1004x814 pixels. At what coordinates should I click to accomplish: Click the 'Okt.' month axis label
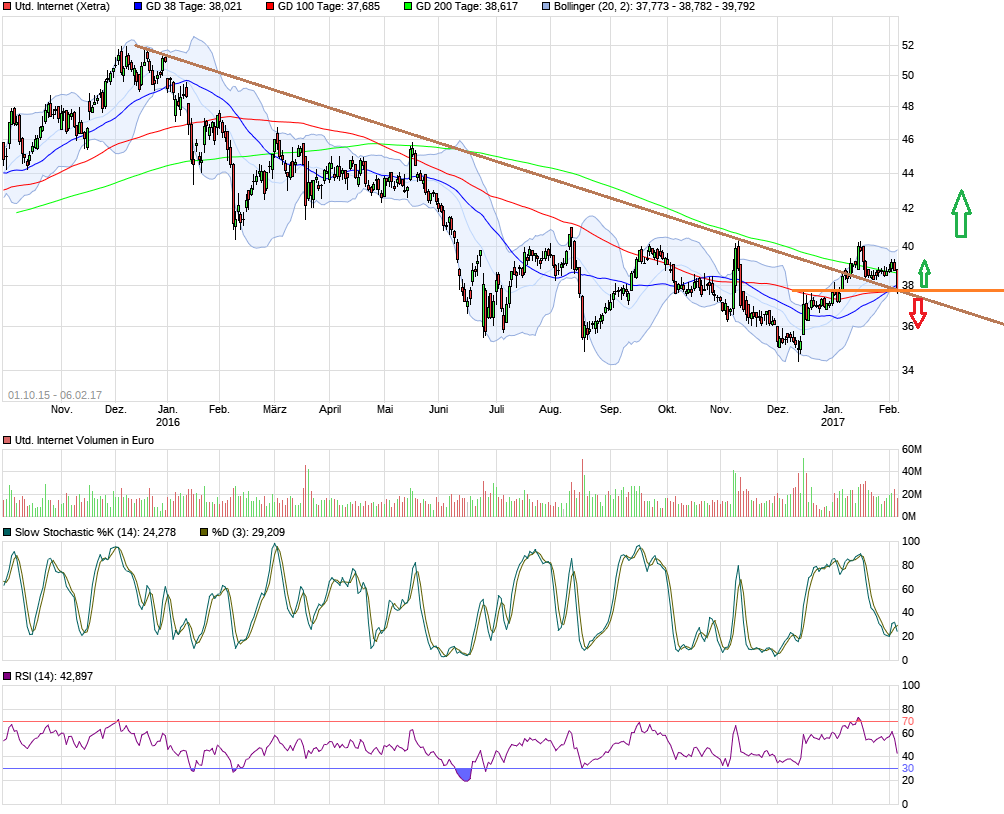[667, 410]
